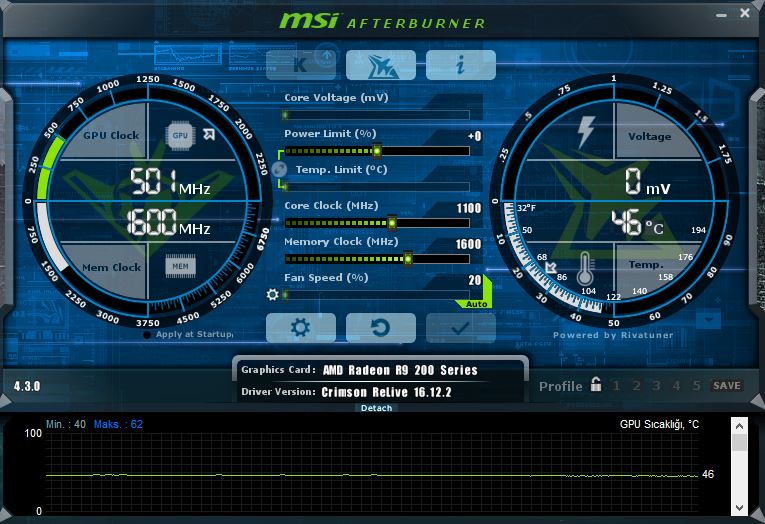This screenshot has width=765, height=524.
Task: Apply changes with the checkmark button
Action: tap(461, 328)
